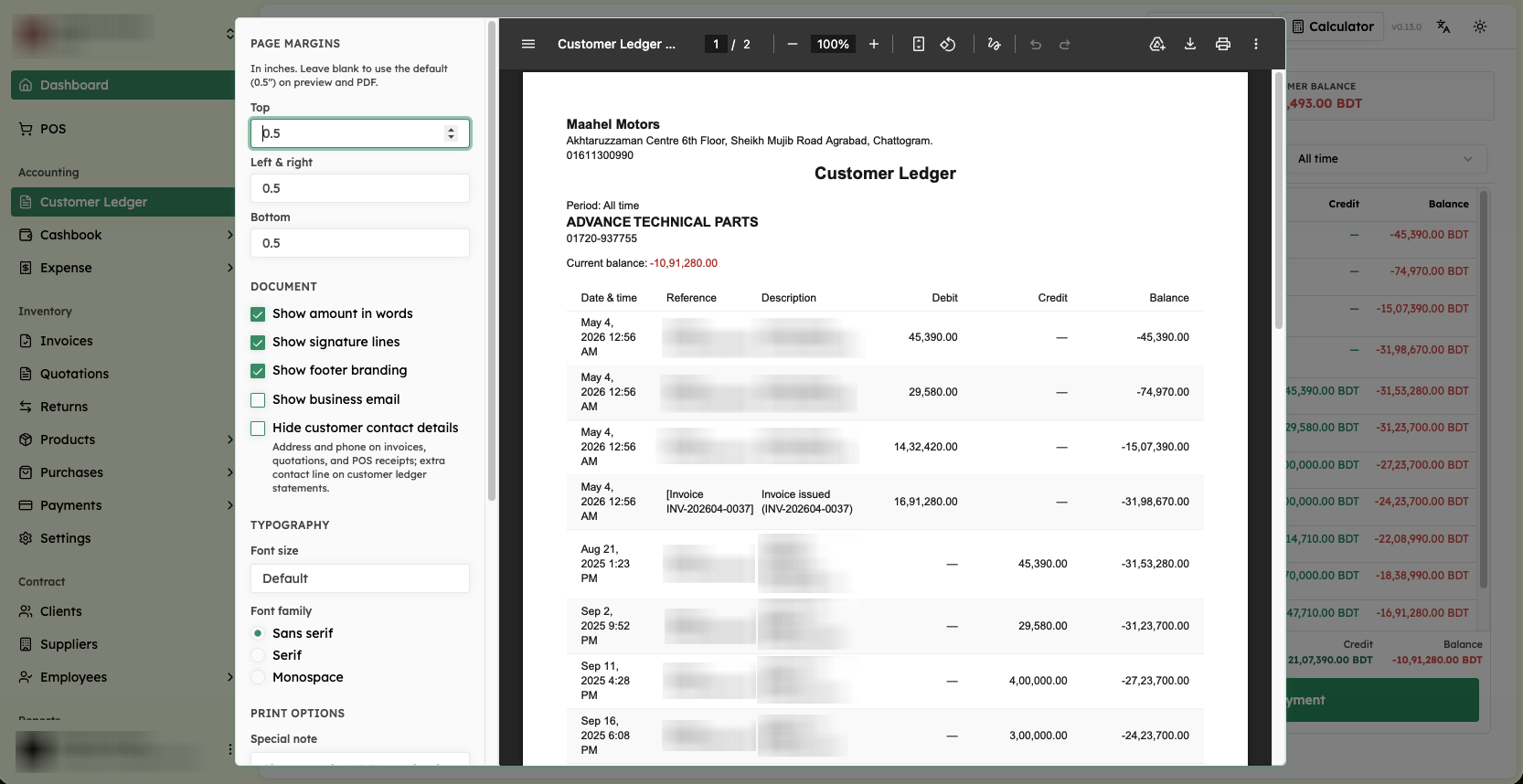This screenshot has width=1523, height=784.
Task: Uncheck Show signature lines
Action: [258, 343]
